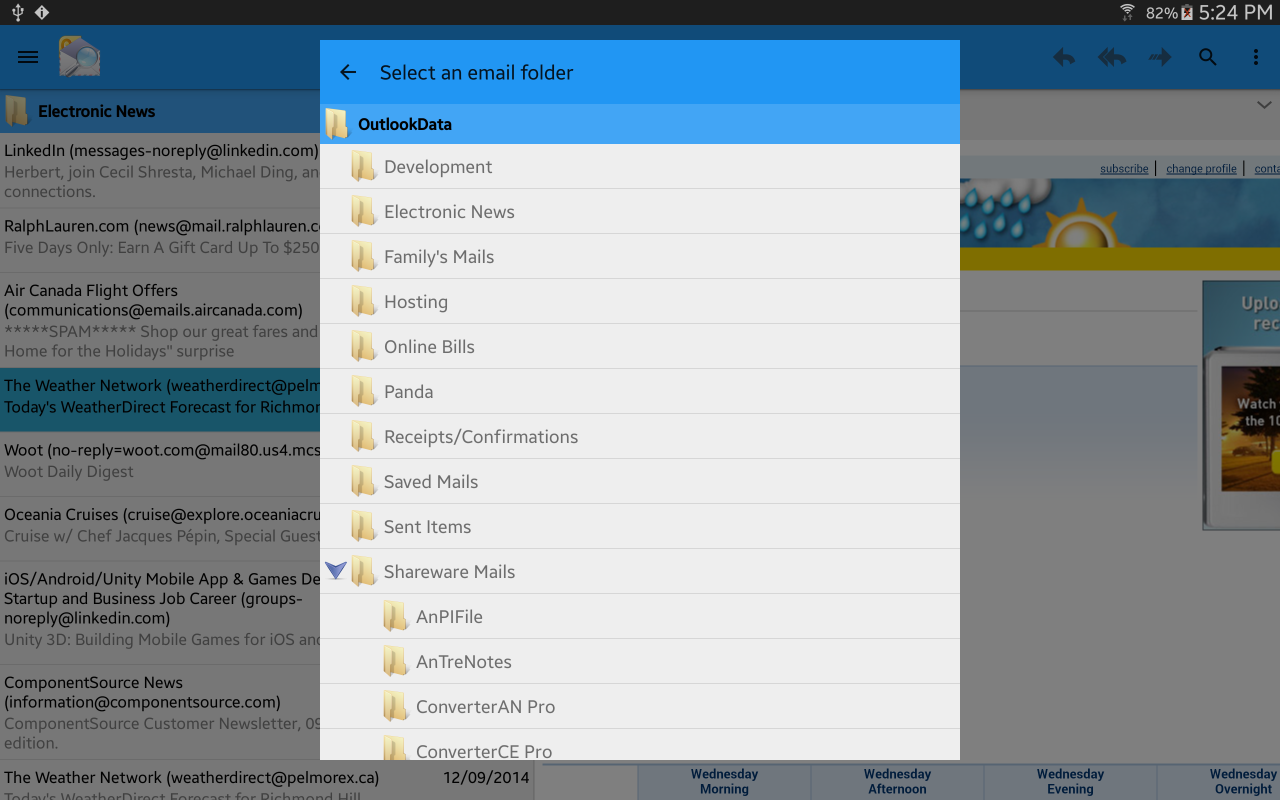Choose the Receipts/Confirmations folder
This screenshot has width=1280, height=800.
640,437
